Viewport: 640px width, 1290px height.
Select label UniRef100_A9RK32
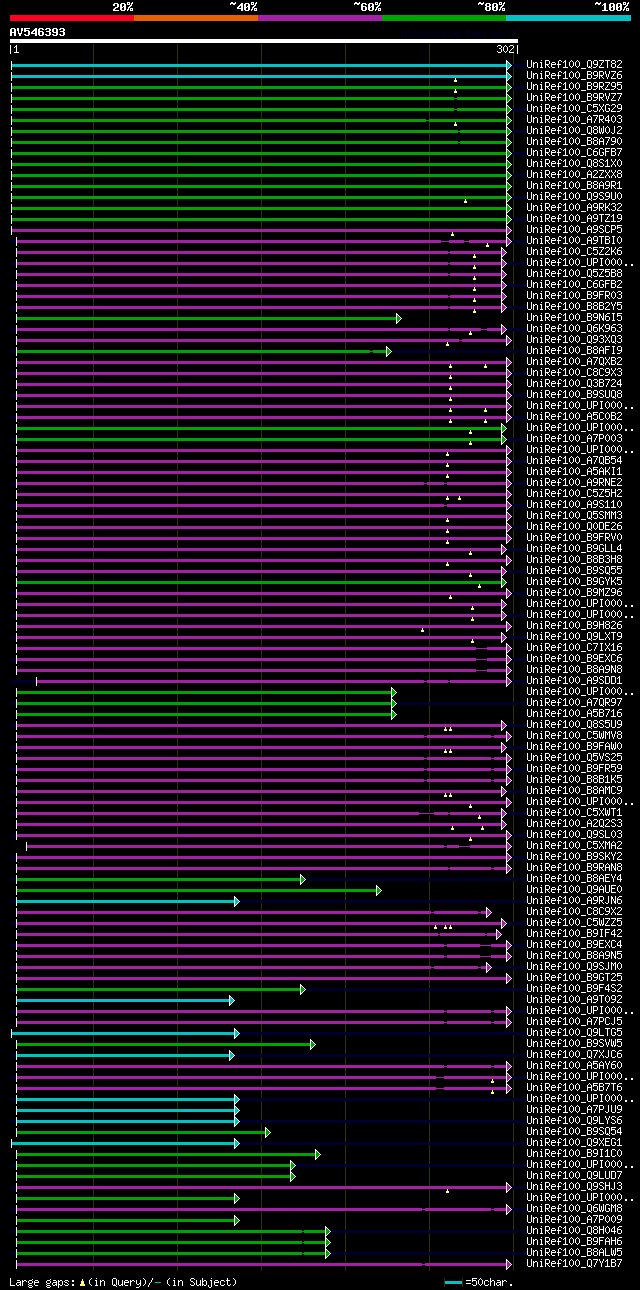coord(574,207)
